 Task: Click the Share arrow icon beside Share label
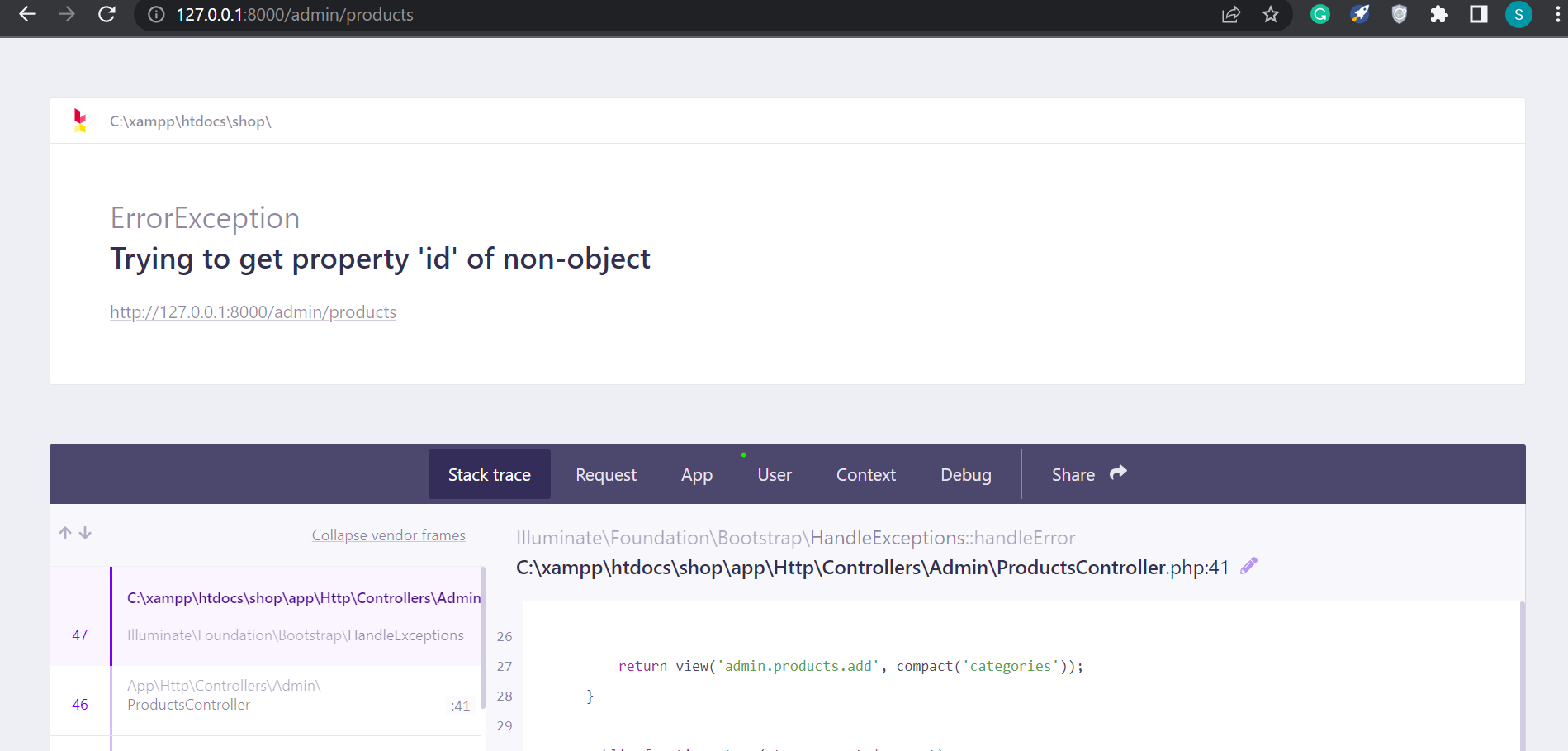(x=1117, y=472)
